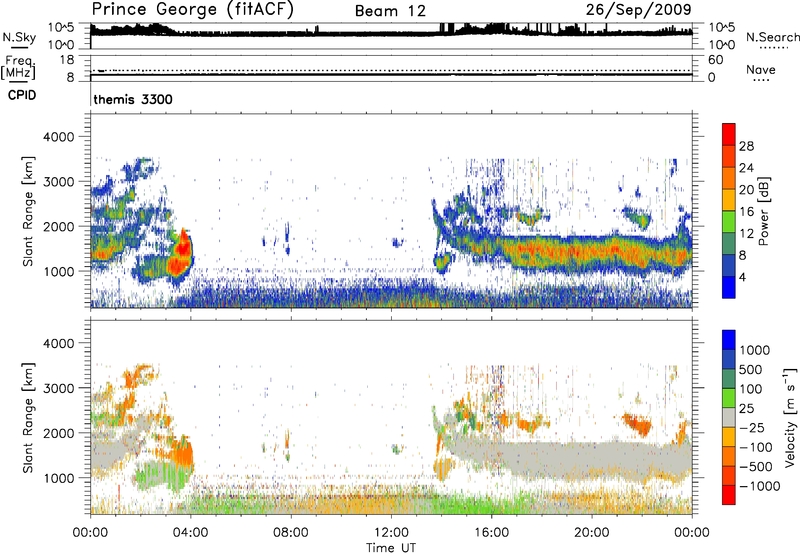Click the '4' power colorbar tick

pos(742,277)
